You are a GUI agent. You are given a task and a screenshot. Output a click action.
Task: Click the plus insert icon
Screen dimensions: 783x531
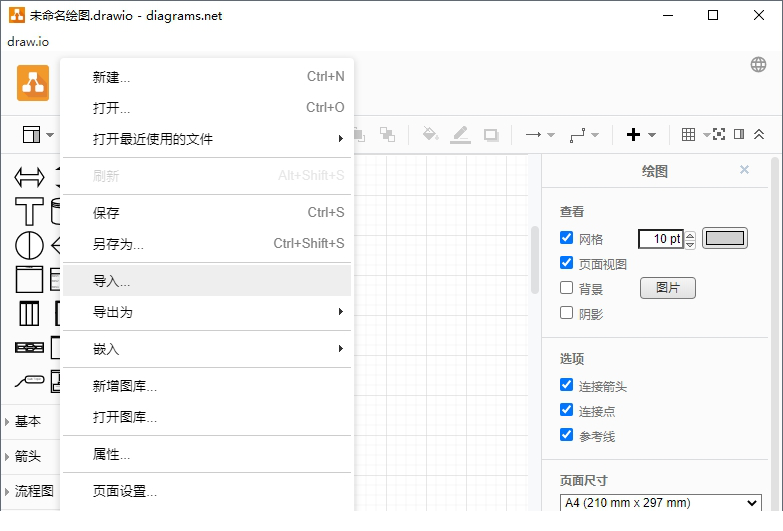633,134
